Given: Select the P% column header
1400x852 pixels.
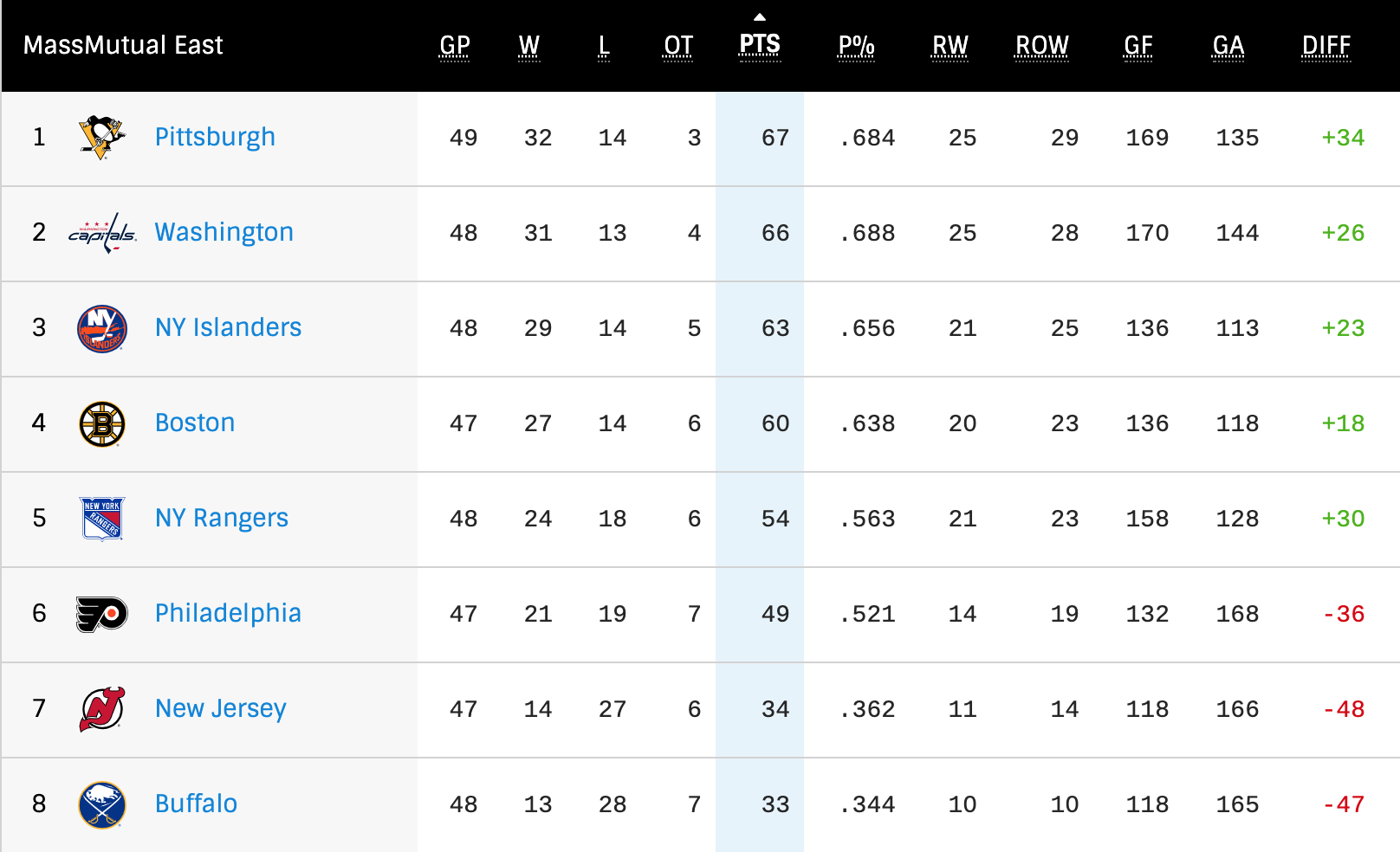Looking at the screenshot, I should [856, 46].
